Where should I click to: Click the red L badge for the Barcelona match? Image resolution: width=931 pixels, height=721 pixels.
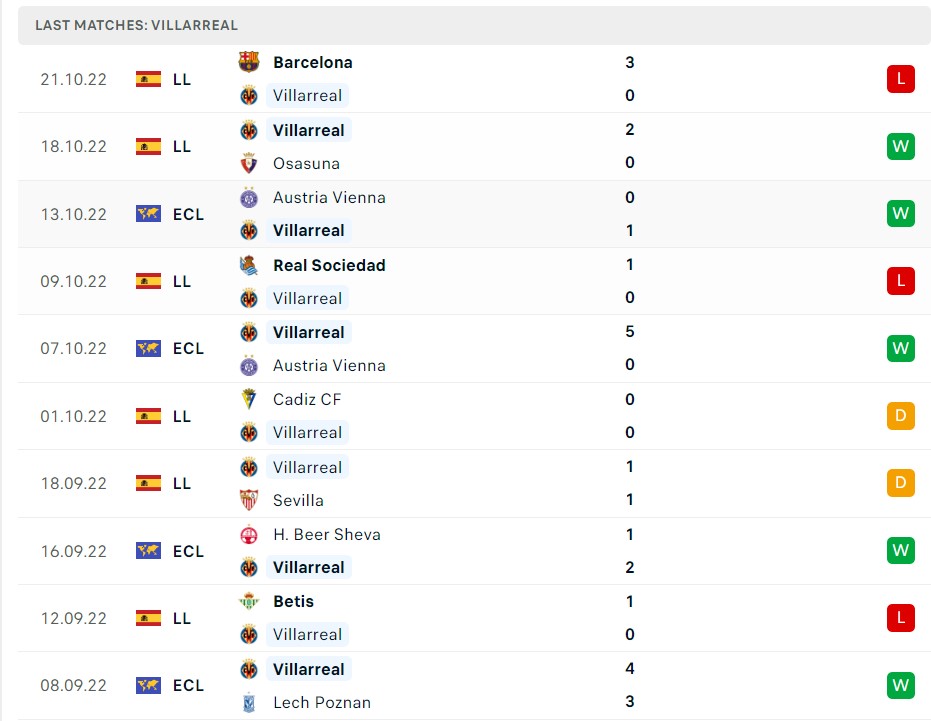(x=899, y=79)
